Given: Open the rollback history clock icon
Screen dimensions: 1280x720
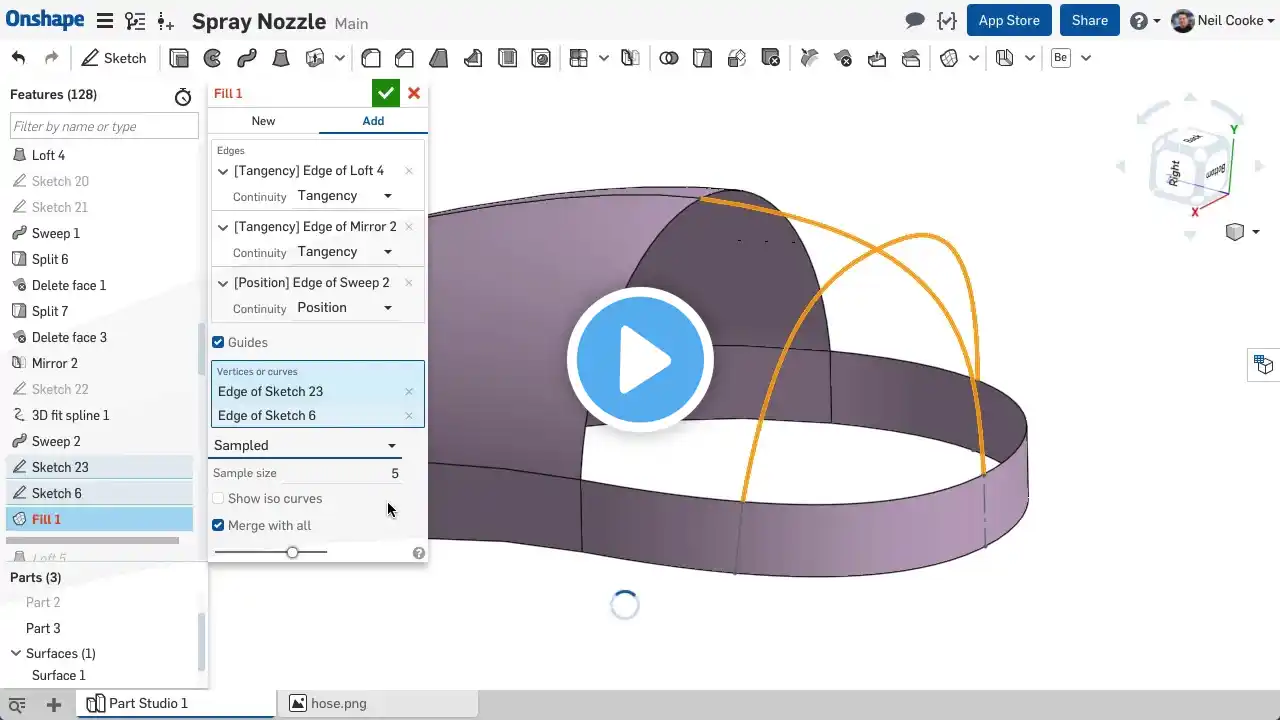Looking at the screenshot, I should tap(182, 96).
